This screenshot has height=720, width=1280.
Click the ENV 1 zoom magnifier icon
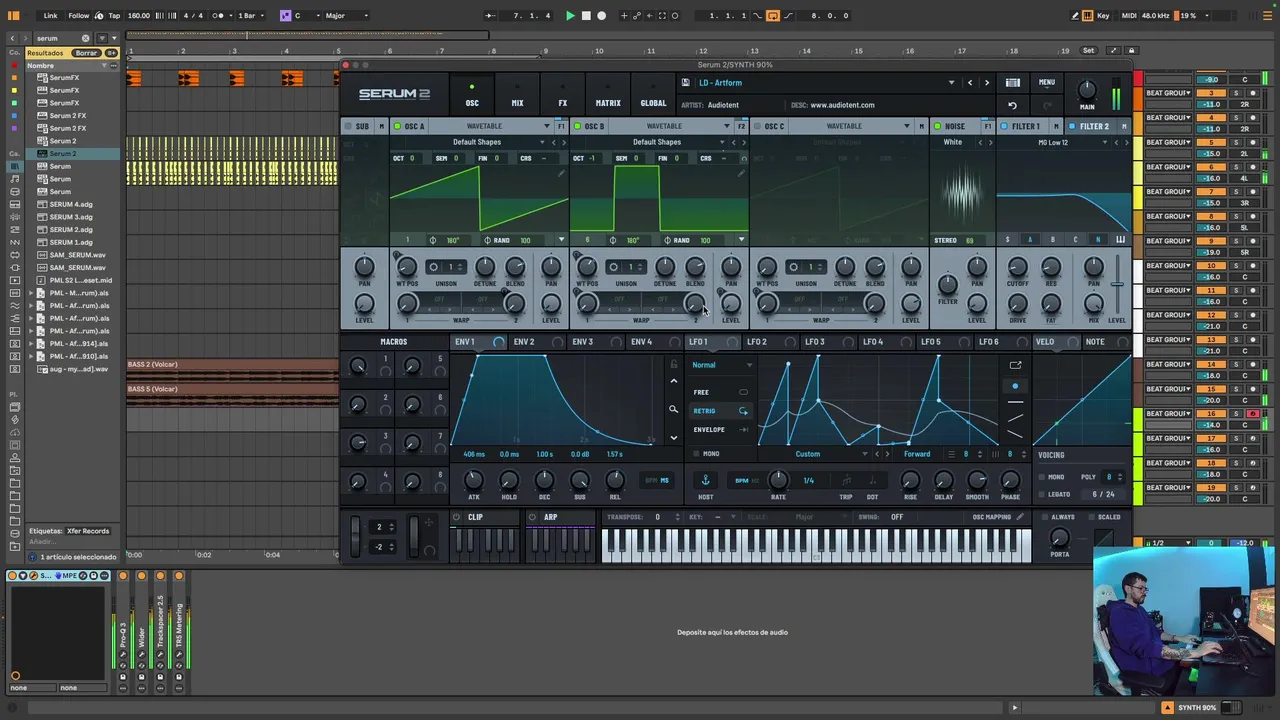[x=673, y=409]
